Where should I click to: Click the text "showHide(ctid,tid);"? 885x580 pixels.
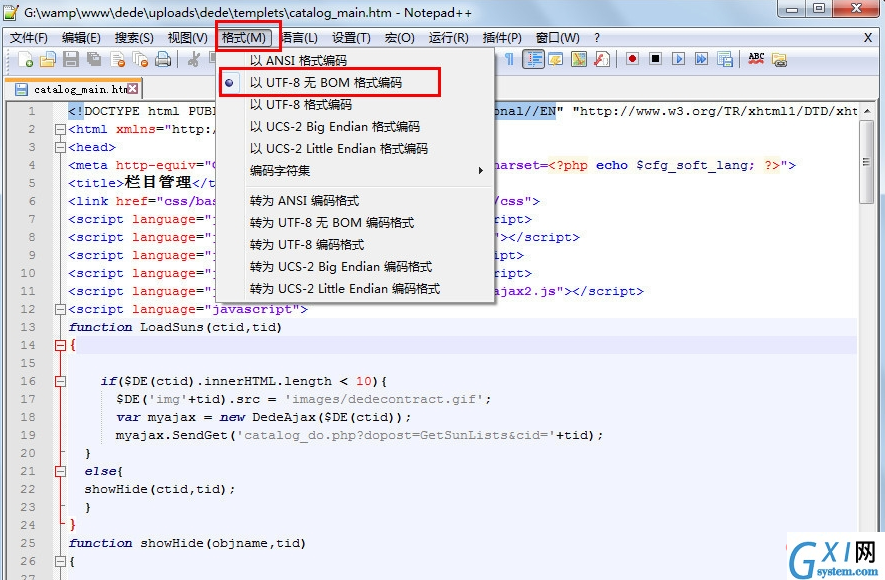[x=160, y=489]
